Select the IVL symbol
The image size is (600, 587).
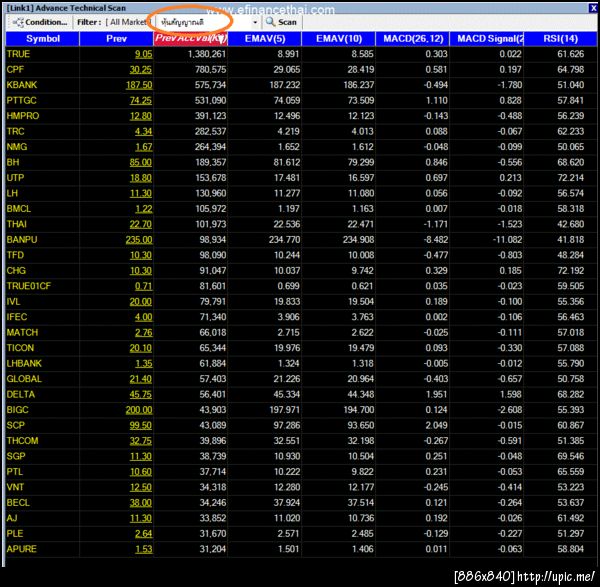click(13, 302)
